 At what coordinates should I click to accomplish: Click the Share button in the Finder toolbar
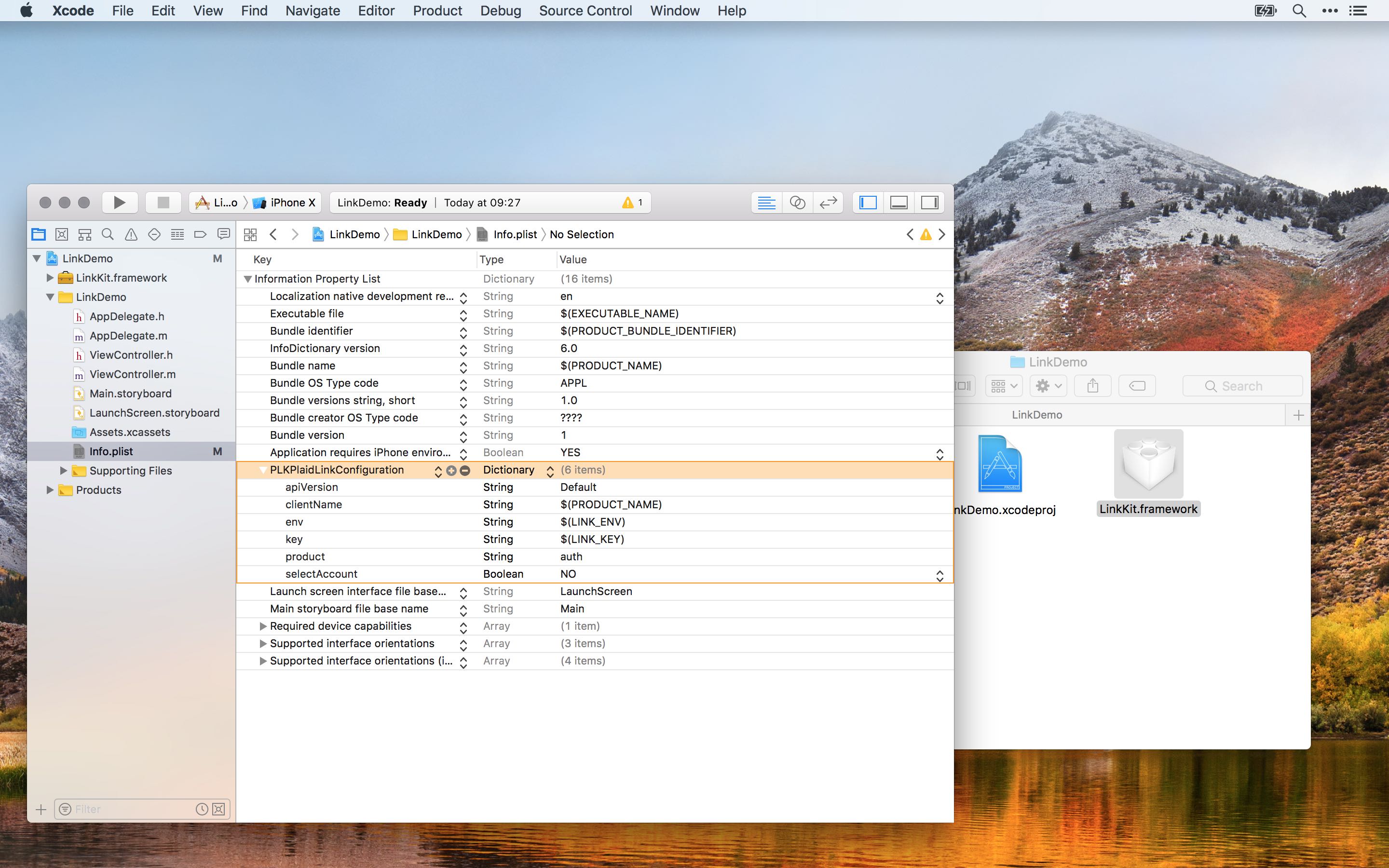(1092, 385)
